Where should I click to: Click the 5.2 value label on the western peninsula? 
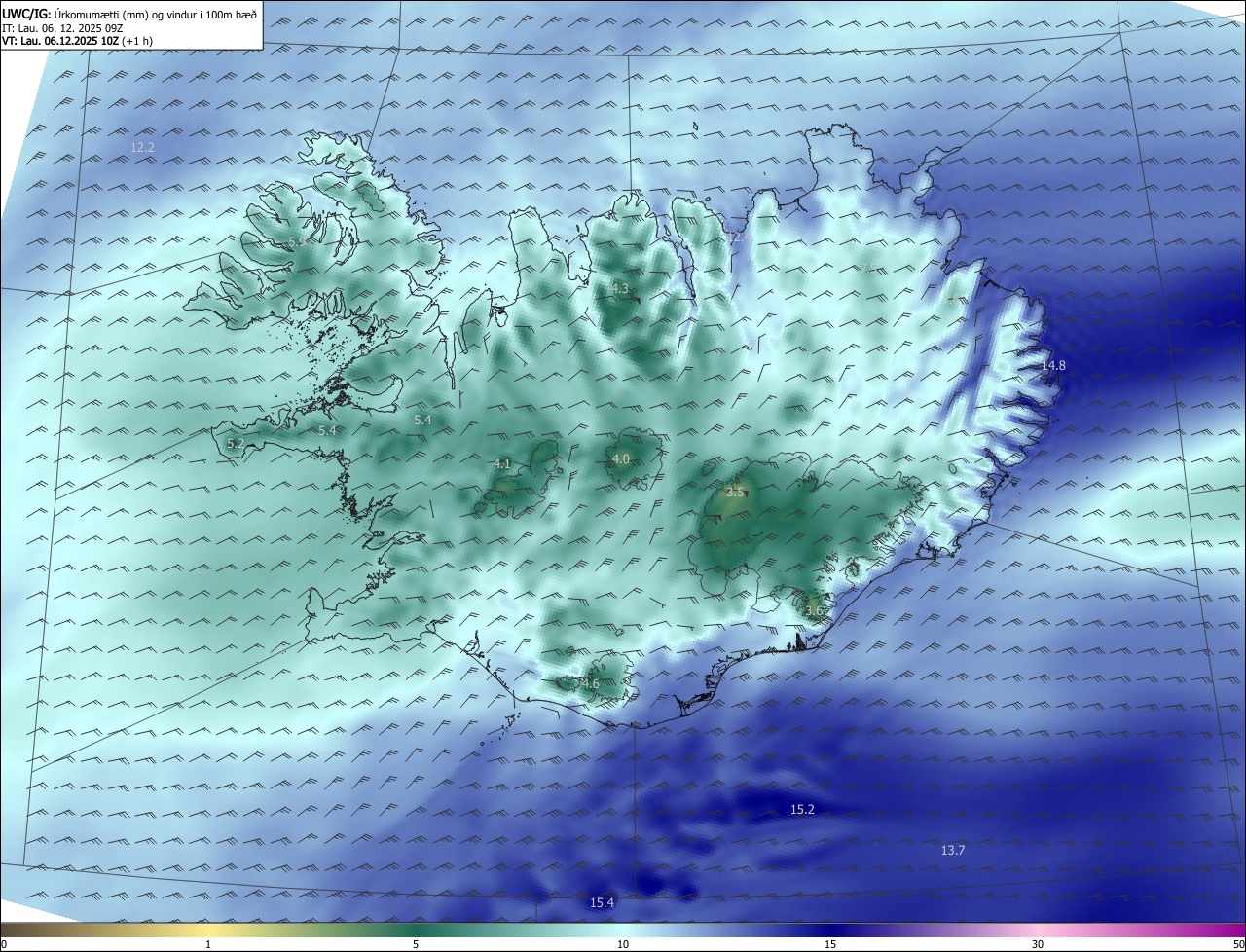click(236, 444)
